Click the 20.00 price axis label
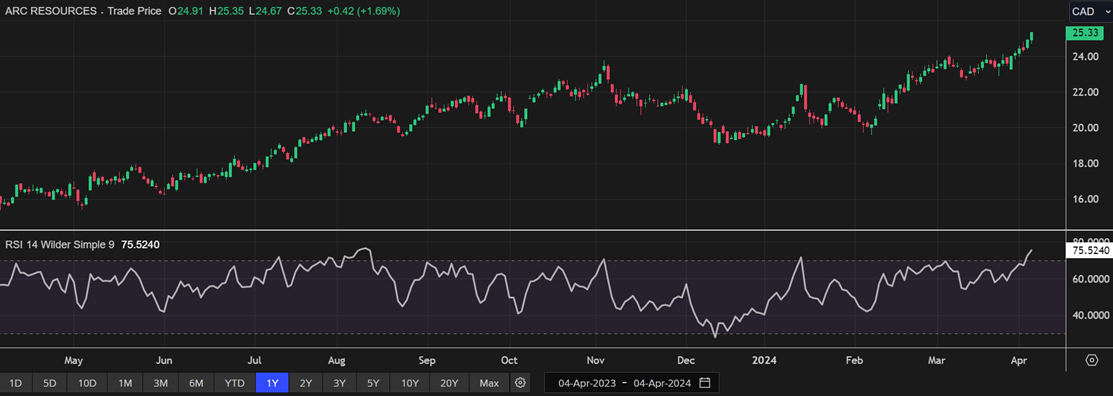 pyautogui.click(x=1086, y=128)
